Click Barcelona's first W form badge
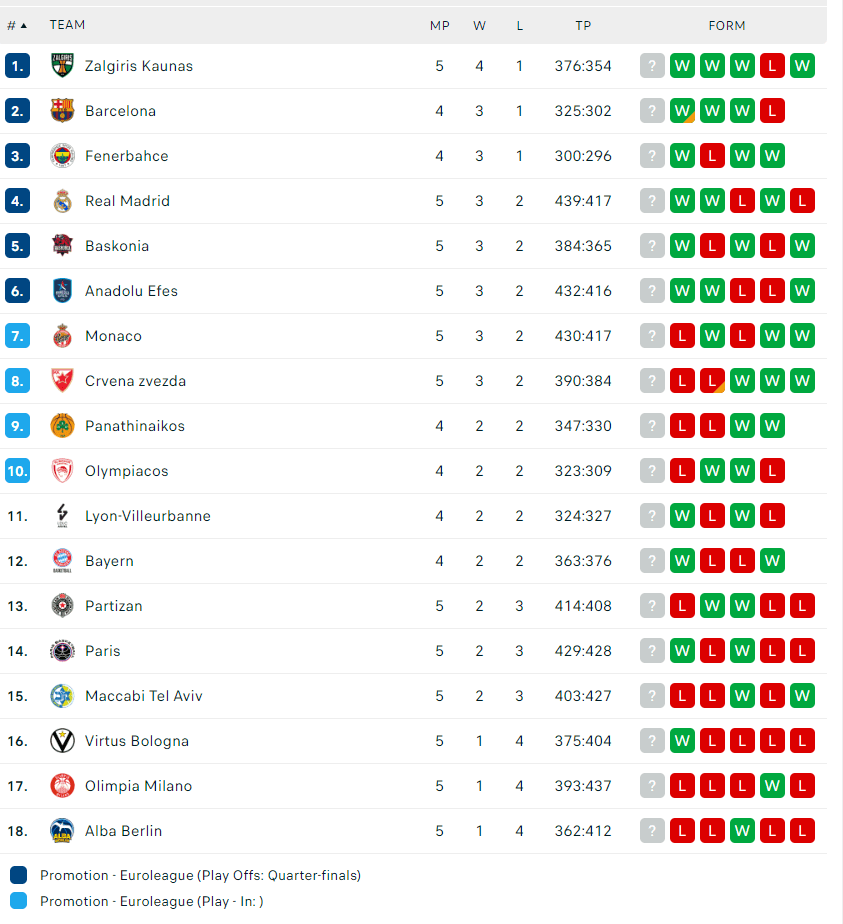843x924 pixels. (682, 111)
